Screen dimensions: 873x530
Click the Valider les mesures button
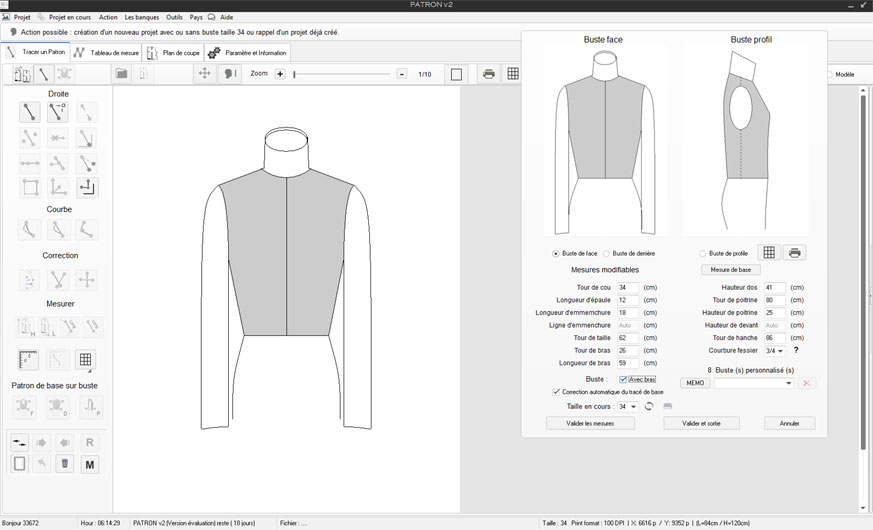pyautogui.click(x=590, y=423)
